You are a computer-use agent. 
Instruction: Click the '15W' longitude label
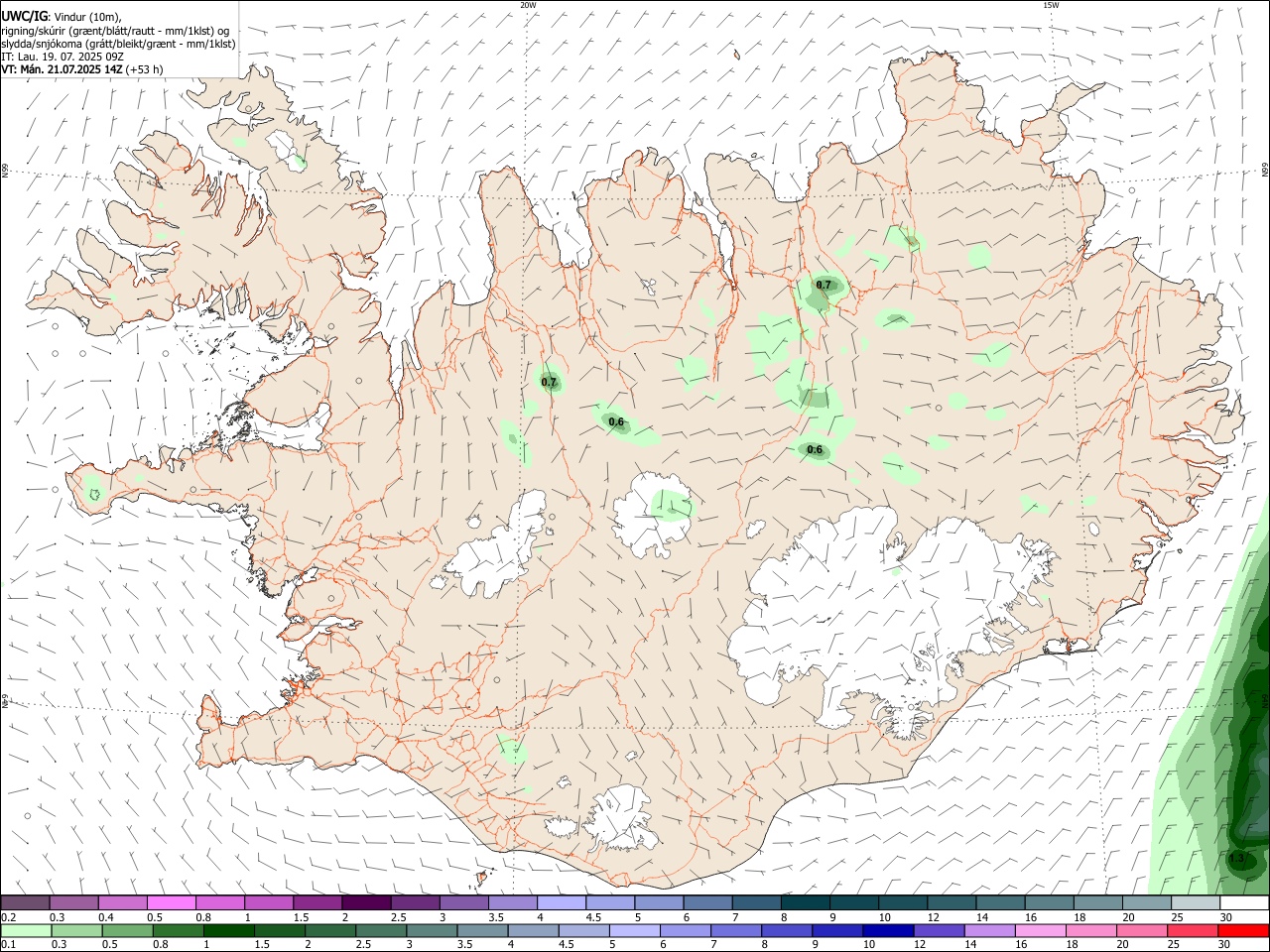[x=1051, y=4]
